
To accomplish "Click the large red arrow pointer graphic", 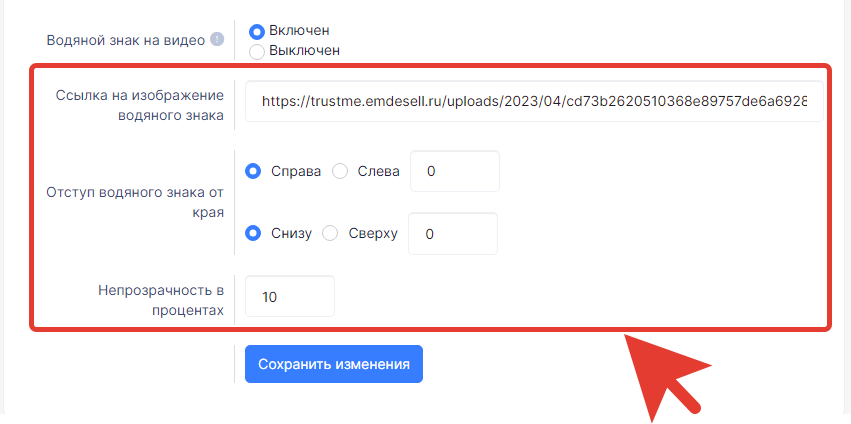I will (668, 377).
